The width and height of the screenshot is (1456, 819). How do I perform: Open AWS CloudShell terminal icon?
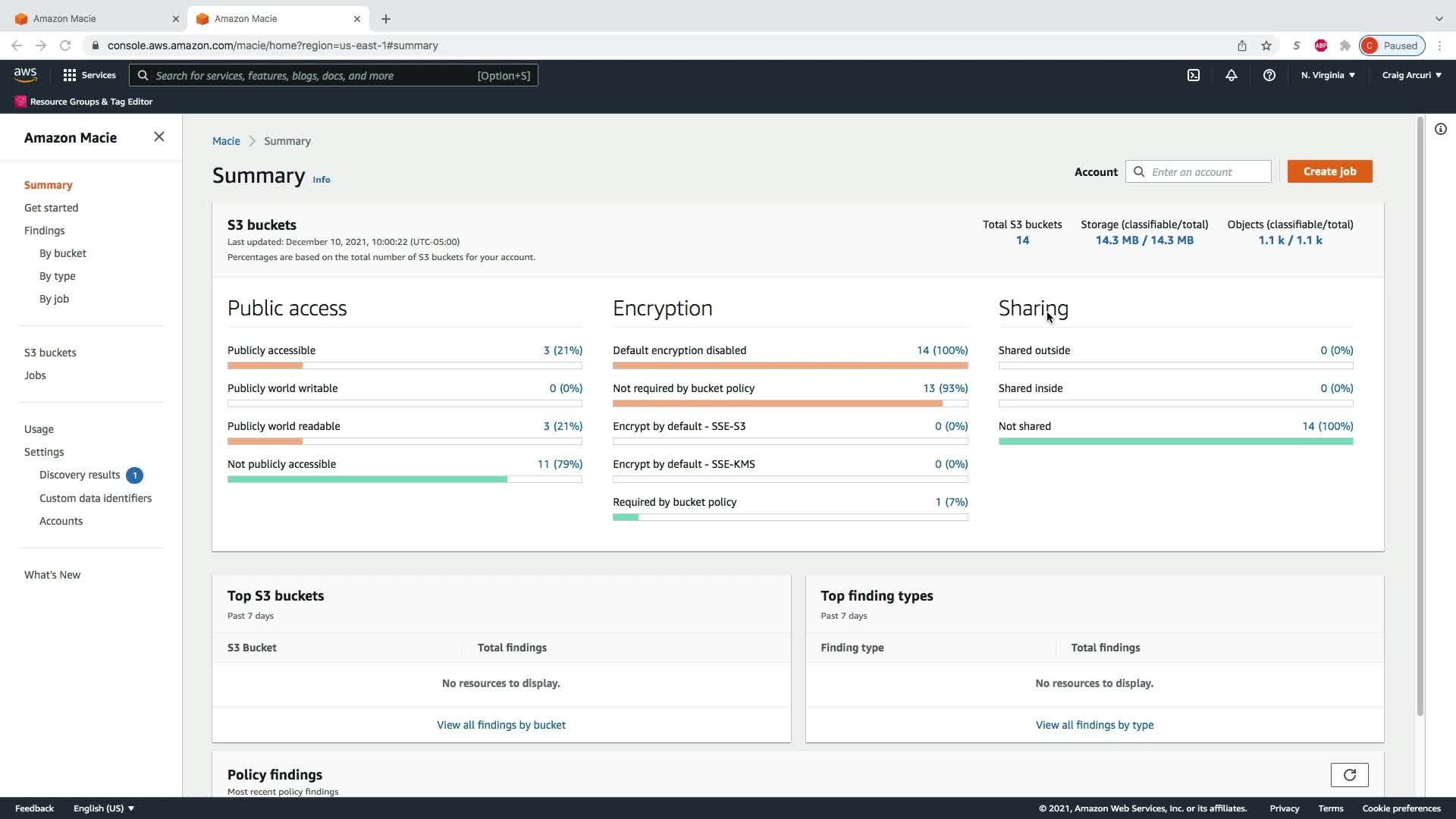[x=1194, y=75]
